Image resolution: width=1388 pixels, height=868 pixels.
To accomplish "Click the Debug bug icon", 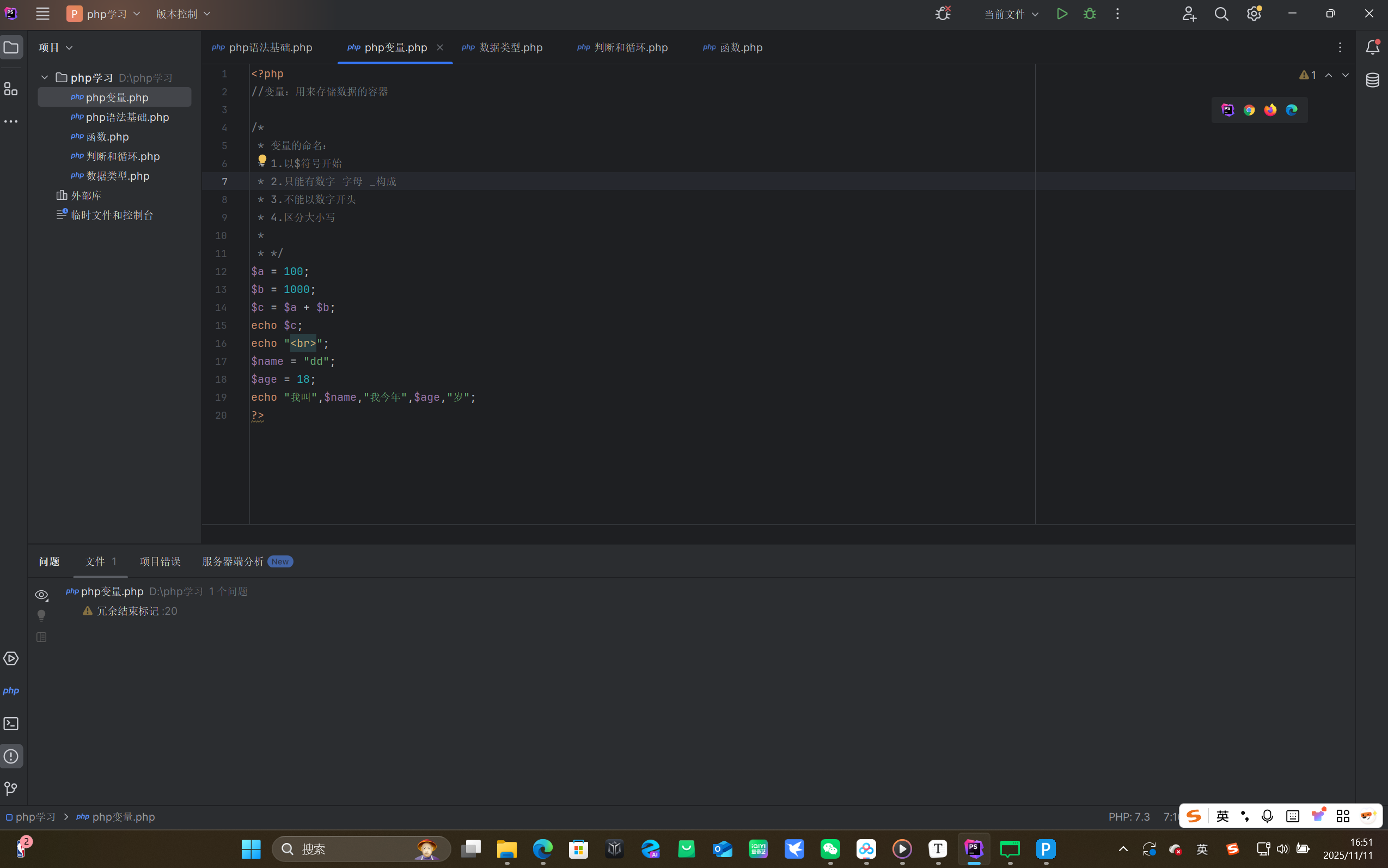I will coord(1090,14).
